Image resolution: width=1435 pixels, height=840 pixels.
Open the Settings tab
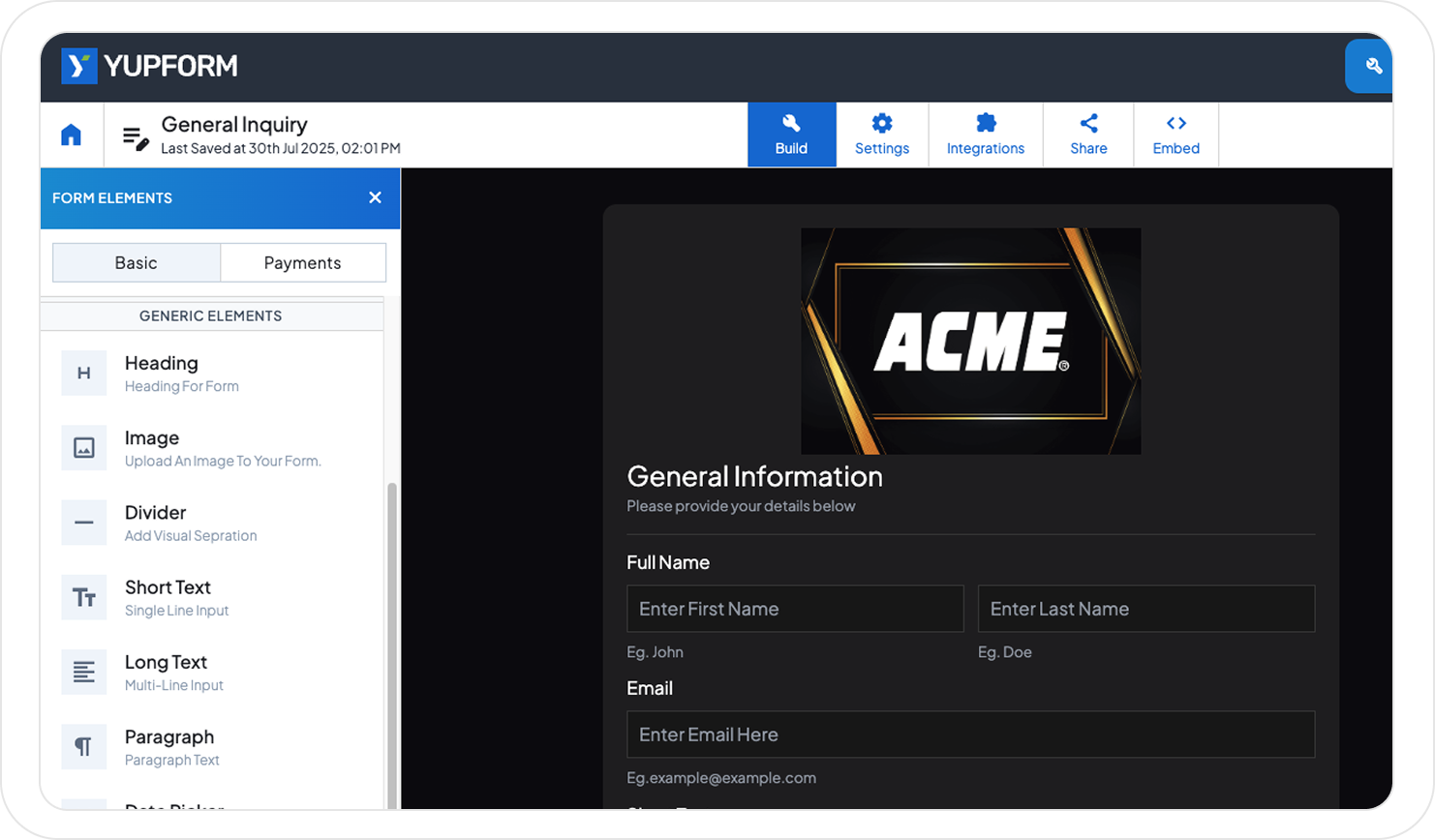point(882,135)
